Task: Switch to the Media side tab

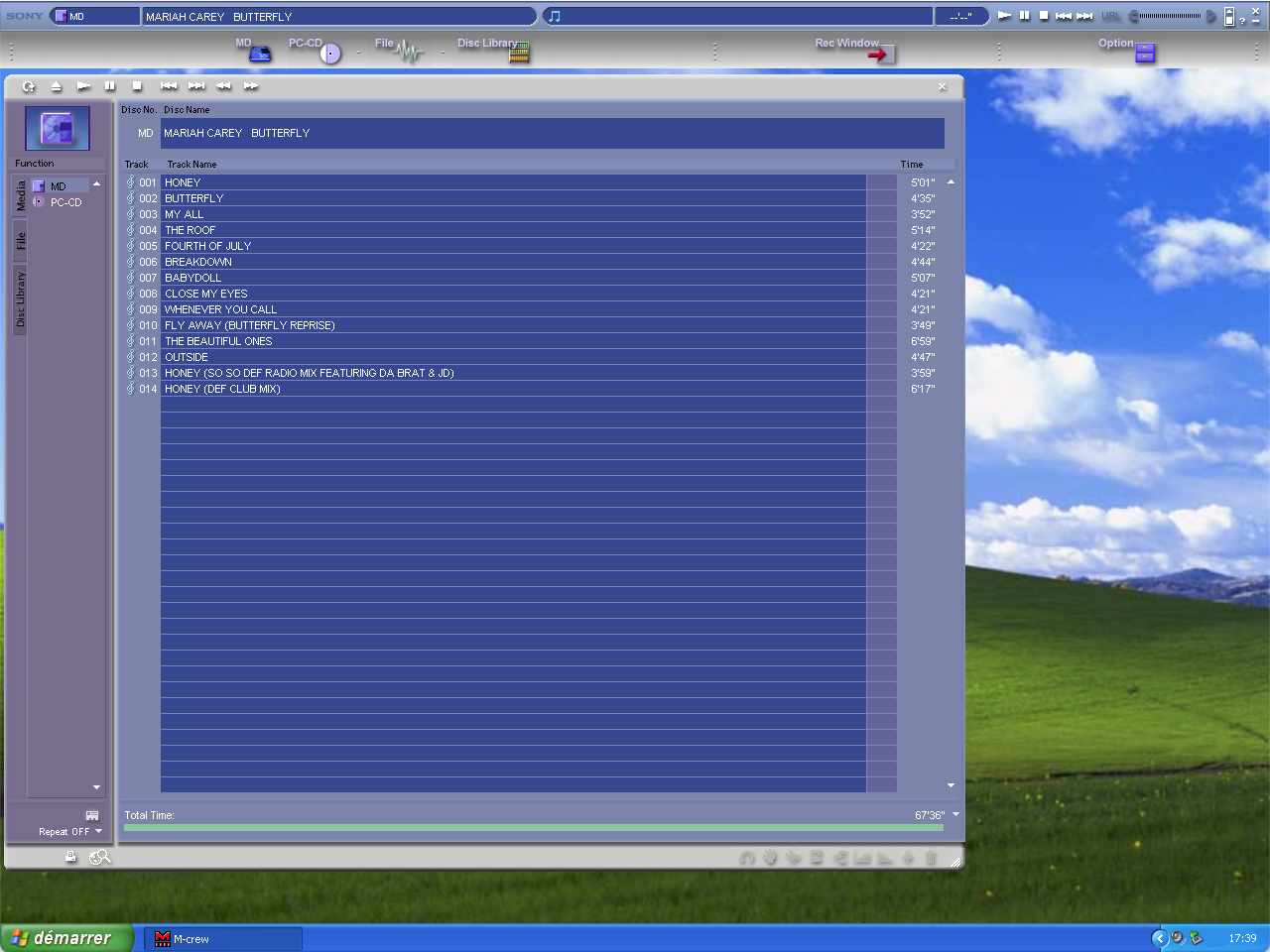Action: (x=20, y=195)
